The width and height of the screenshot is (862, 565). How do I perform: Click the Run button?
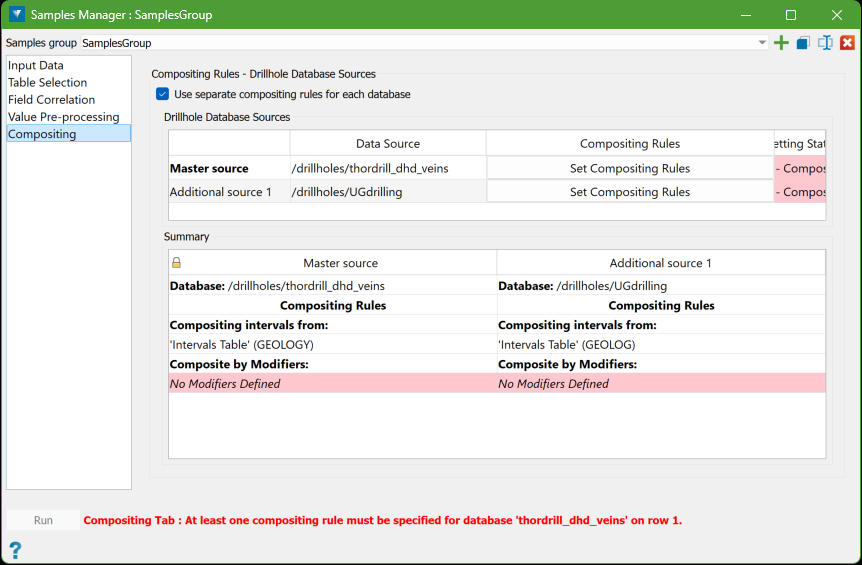[43, 520]
